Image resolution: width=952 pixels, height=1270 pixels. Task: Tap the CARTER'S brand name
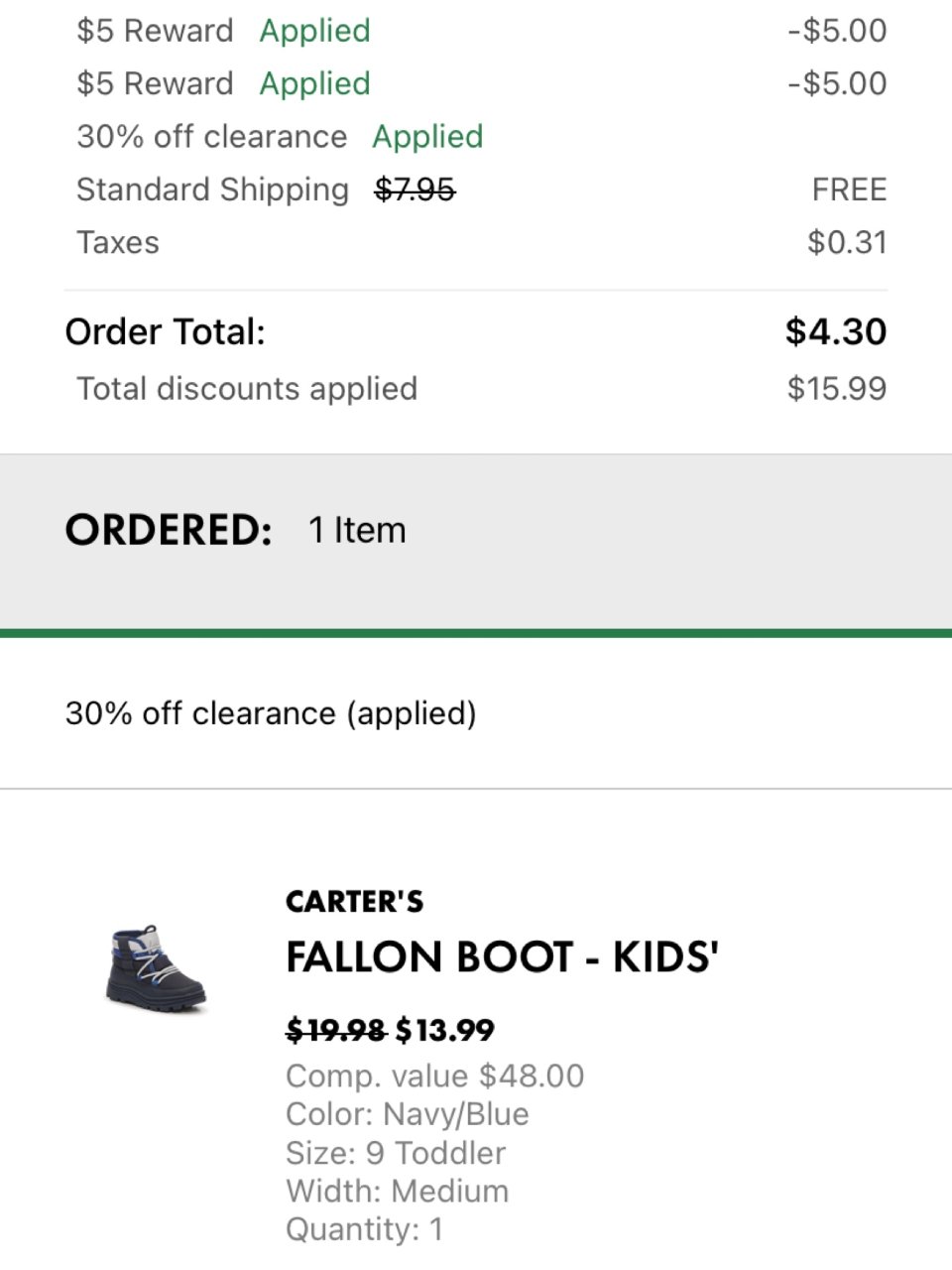[x=354, y=902]
